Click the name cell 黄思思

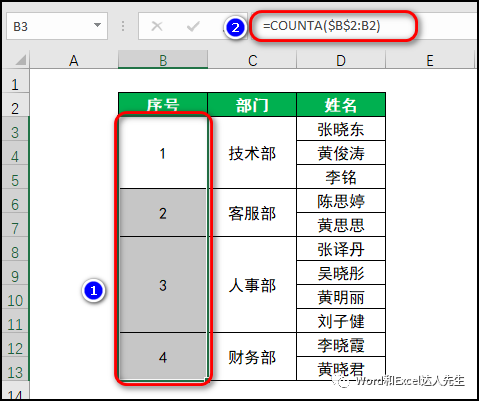point(341,225)
